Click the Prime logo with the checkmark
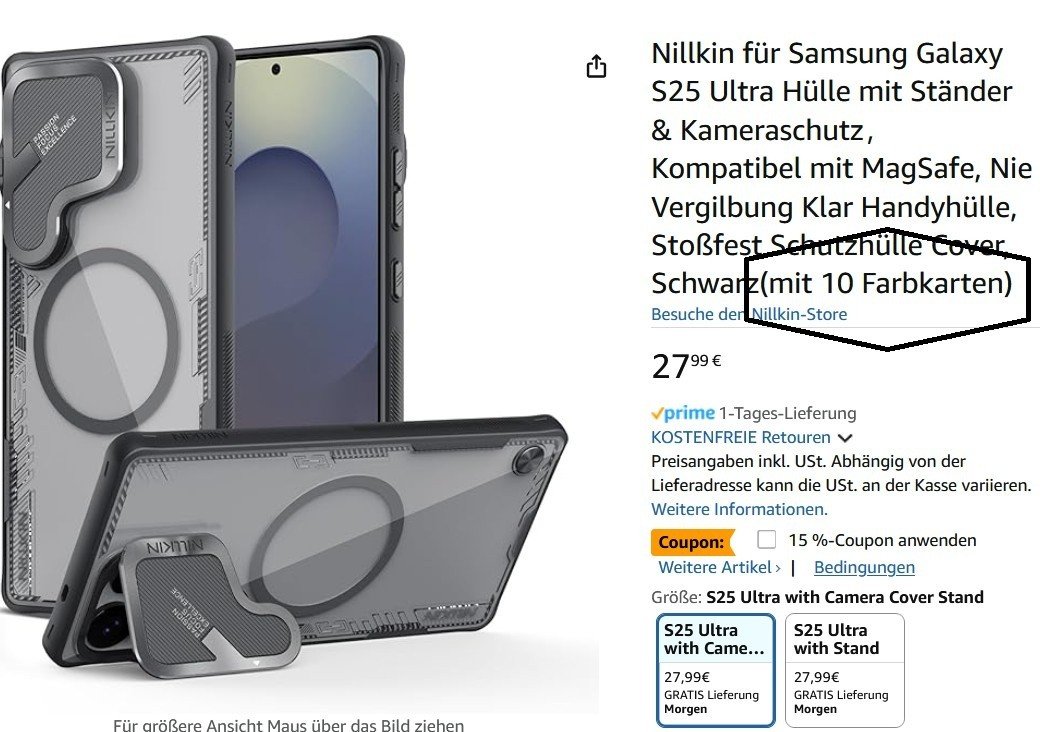 coord(682,413)
